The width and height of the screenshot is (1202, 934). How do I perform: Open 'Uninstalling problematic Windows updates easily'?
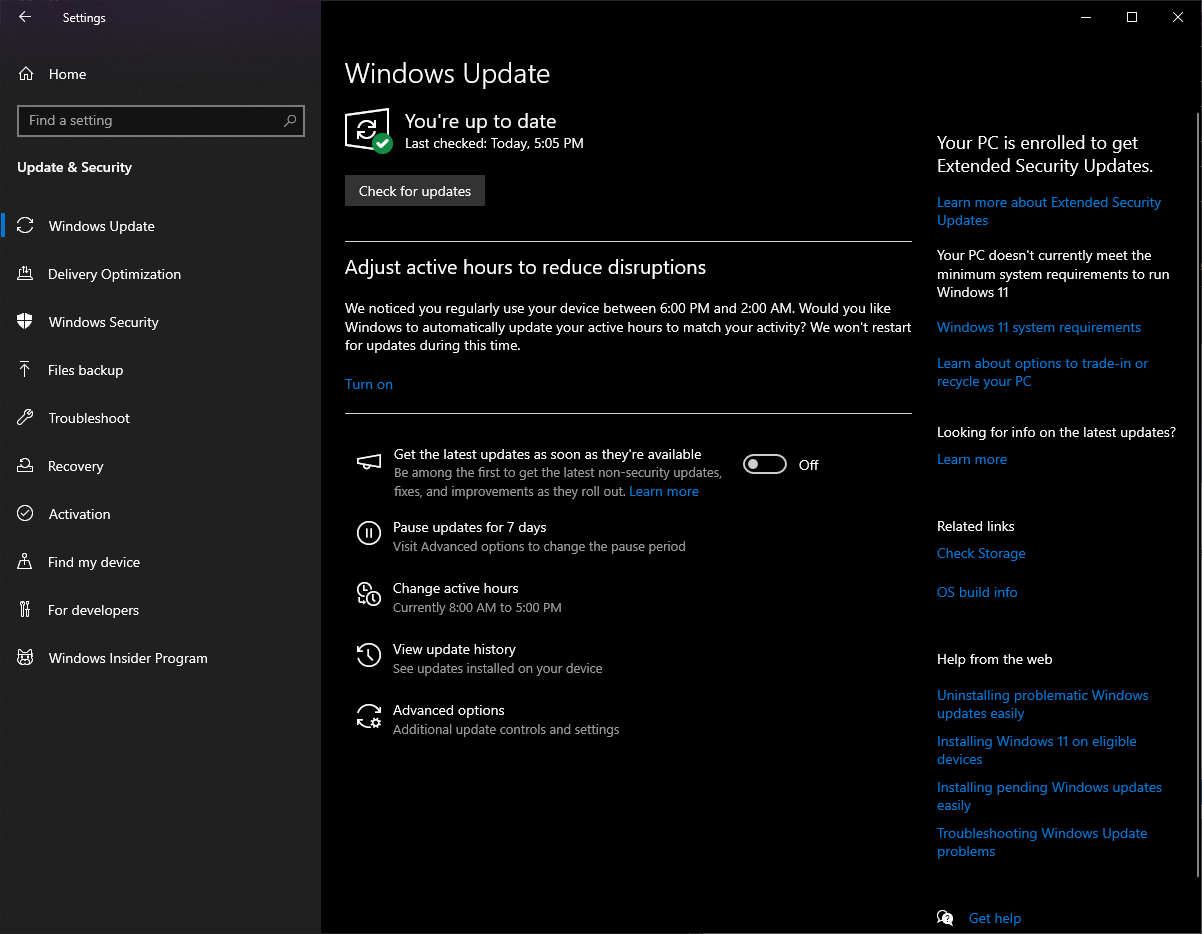tap(1043, 704)
